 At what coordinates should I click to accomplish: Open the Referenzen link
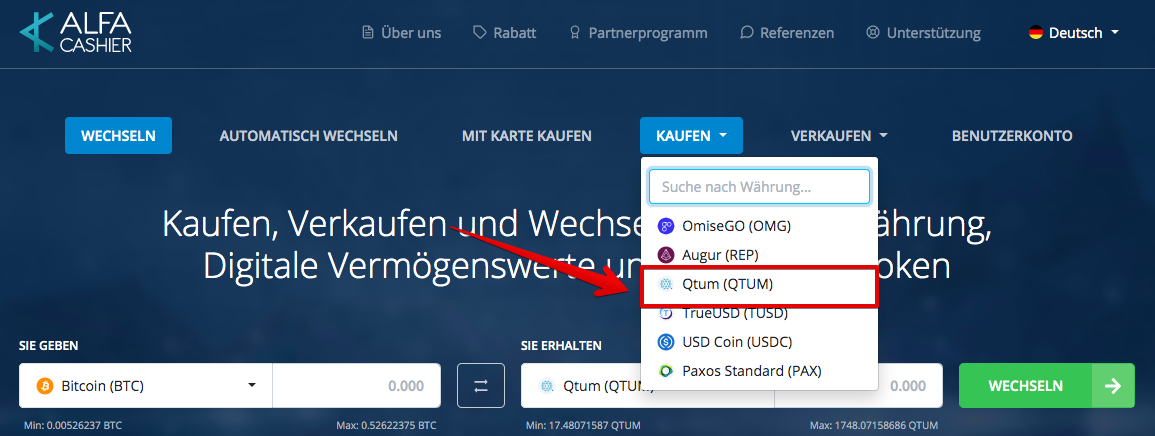(x=787, y=32)
